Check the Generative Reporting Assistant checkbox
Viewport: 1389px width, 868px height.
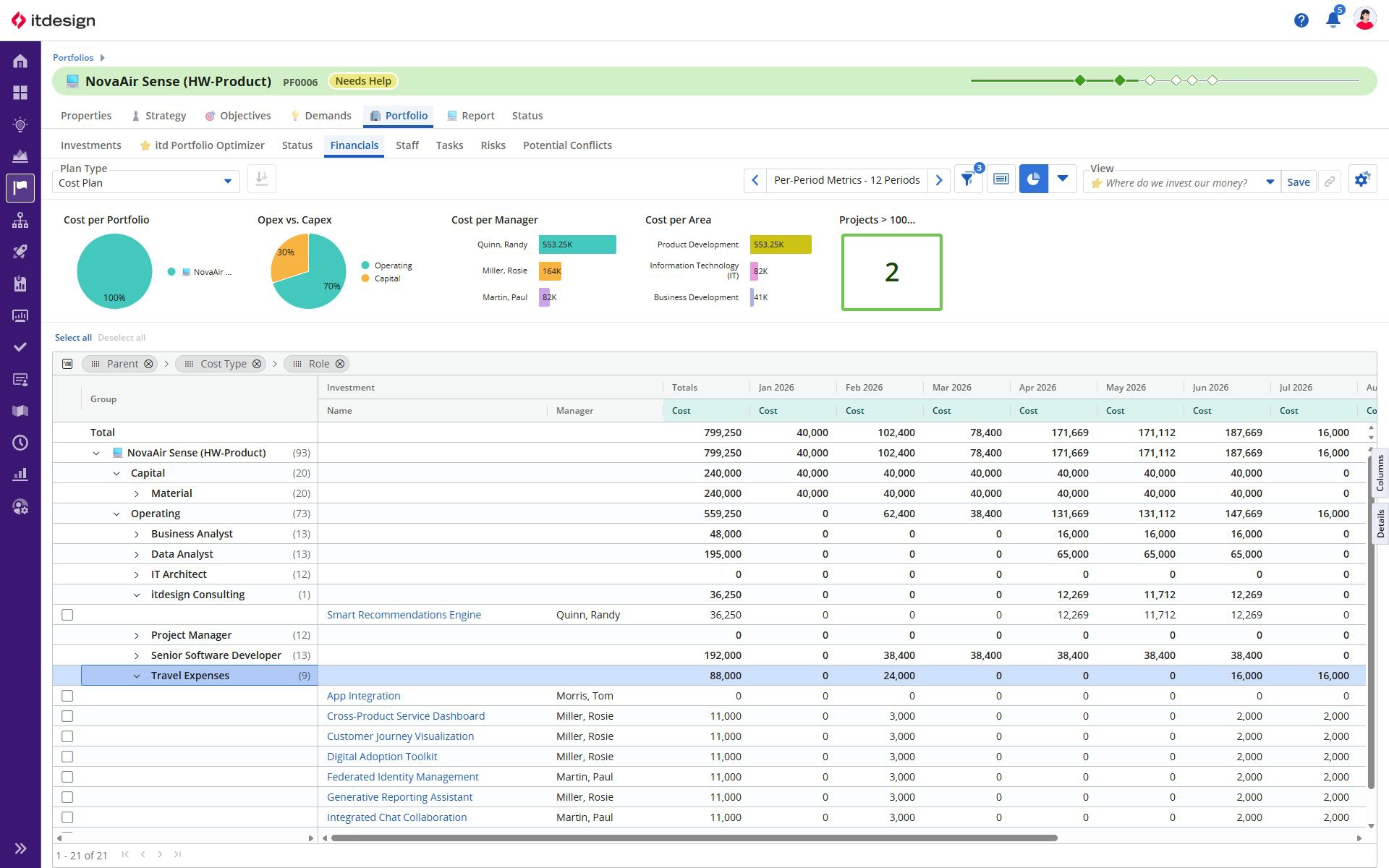[67, 797]
